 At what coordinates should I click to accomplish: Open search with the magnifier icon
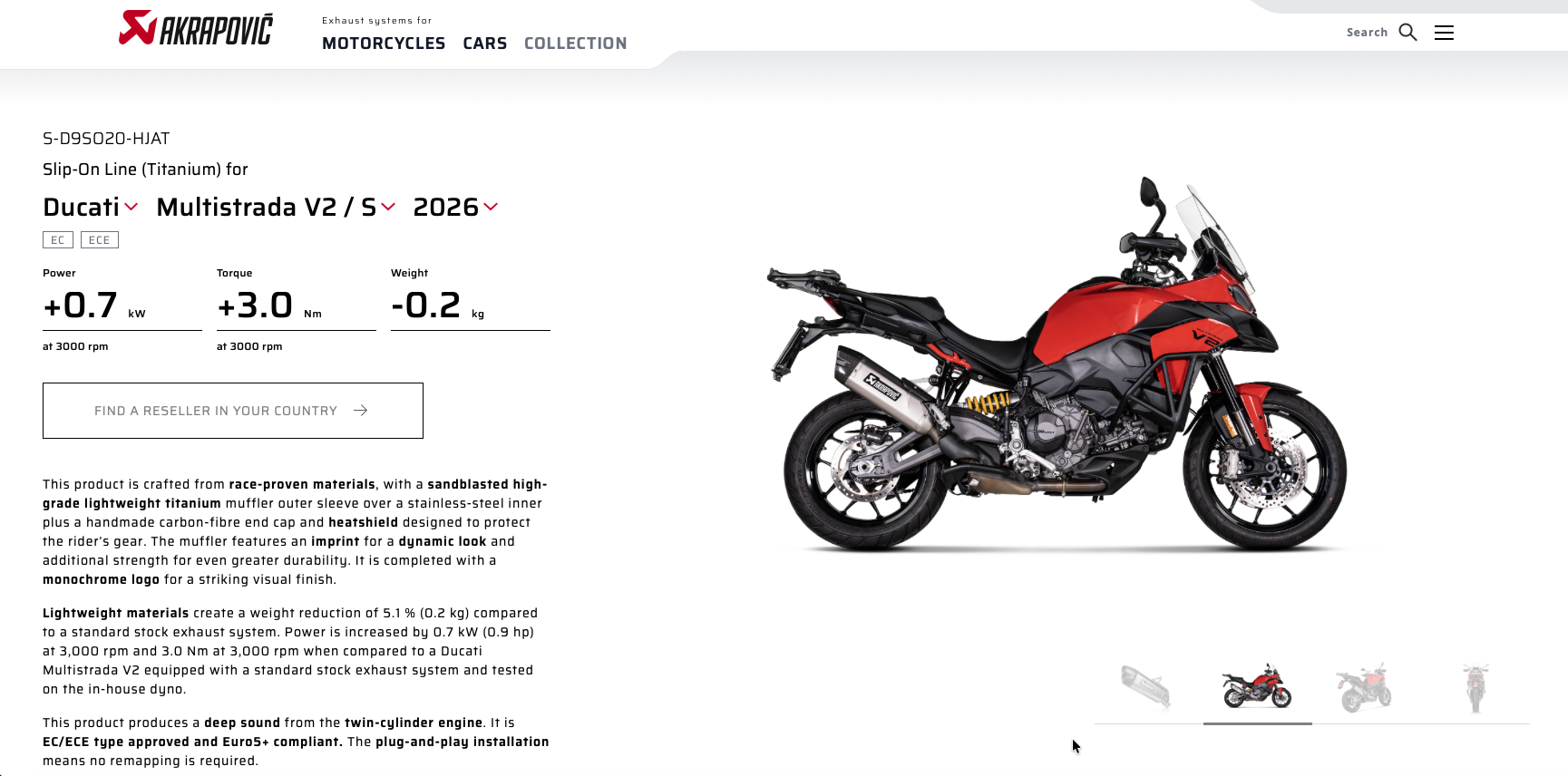pyautogui.click(x=1407, y=33)
